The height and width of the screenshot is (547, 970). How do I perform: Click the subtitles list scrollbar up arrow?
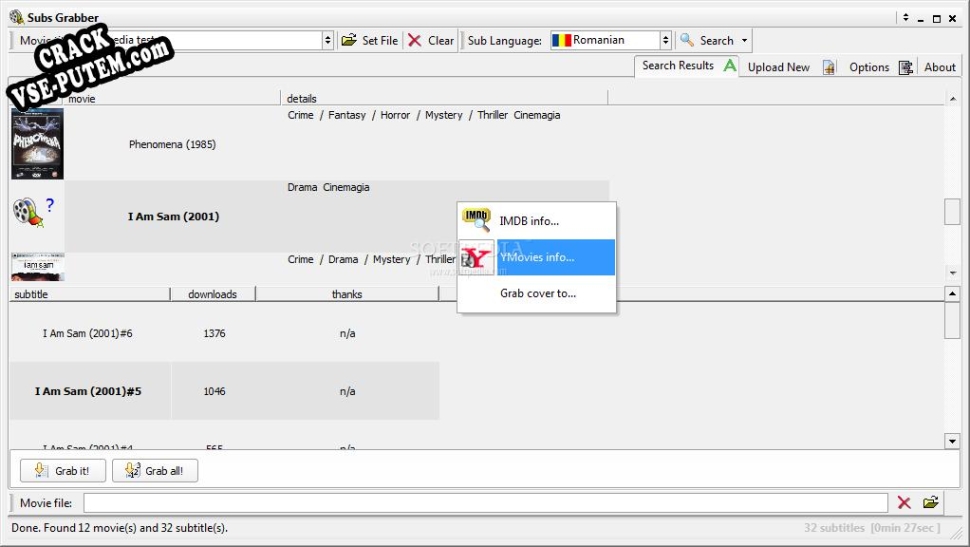coord(952,293)
